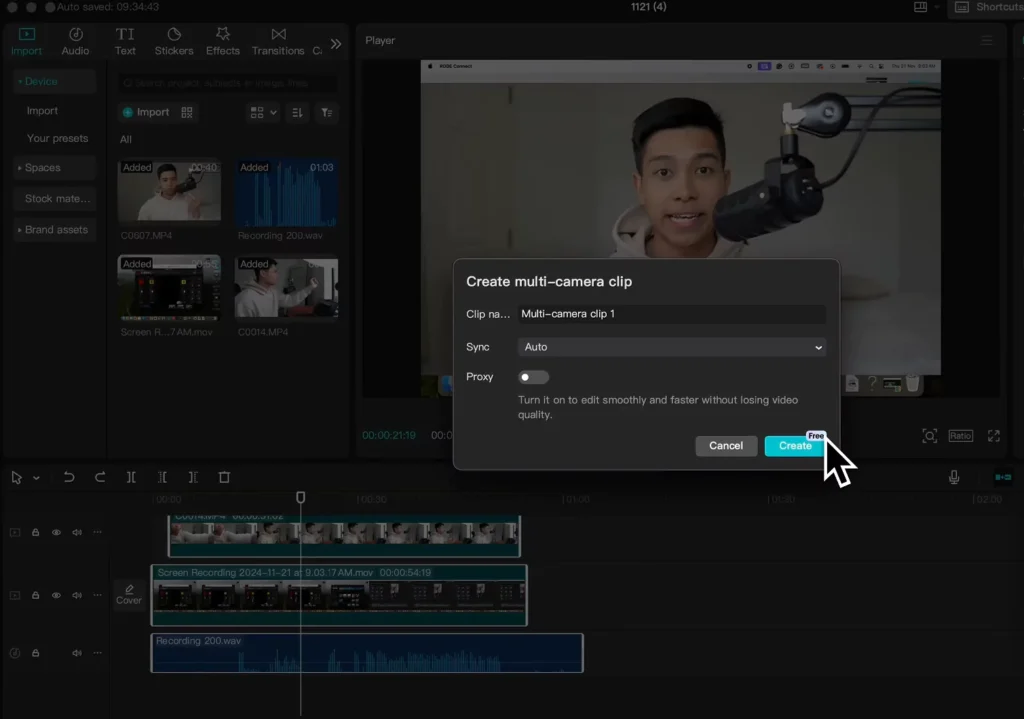Viewport: 1024px width, 719px height.
Task: Open audio track more options
Action: click(x=97, y=653)
